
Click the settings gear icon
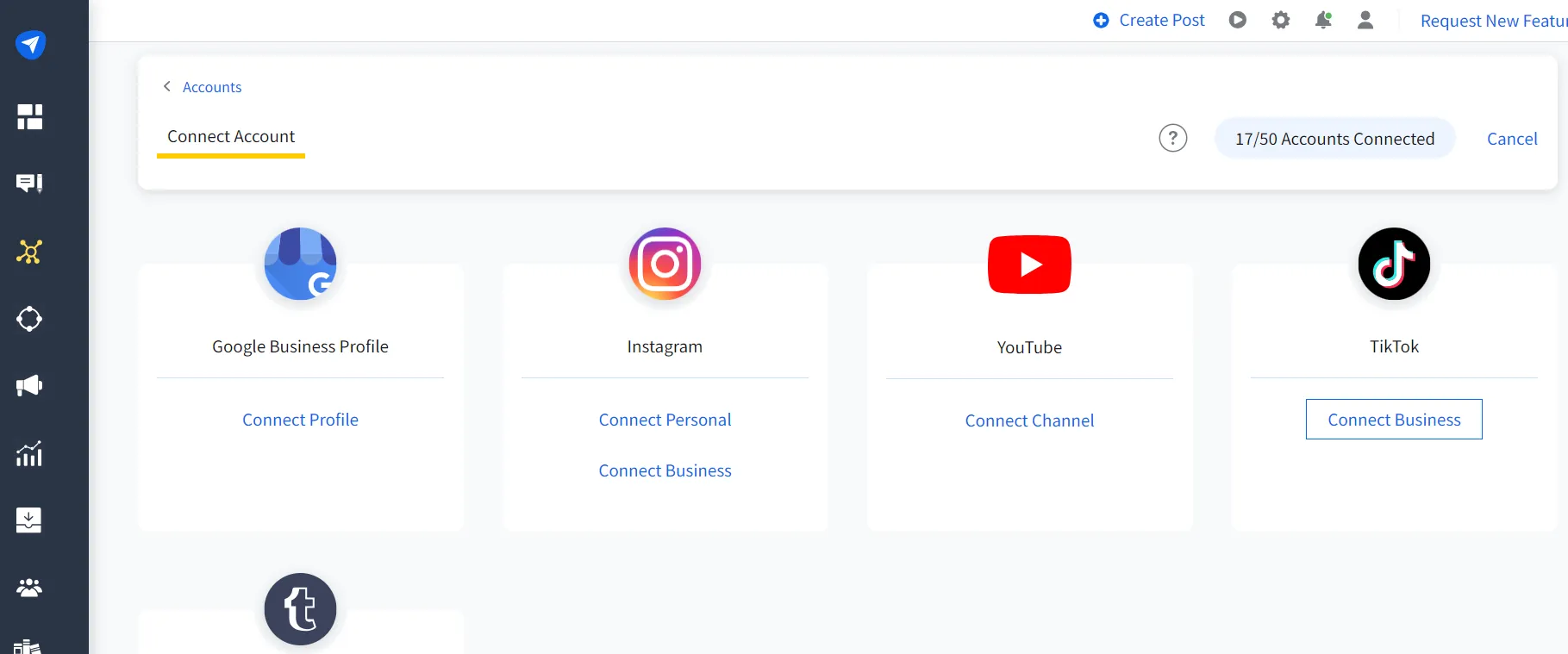click(x=1280, y=20)
